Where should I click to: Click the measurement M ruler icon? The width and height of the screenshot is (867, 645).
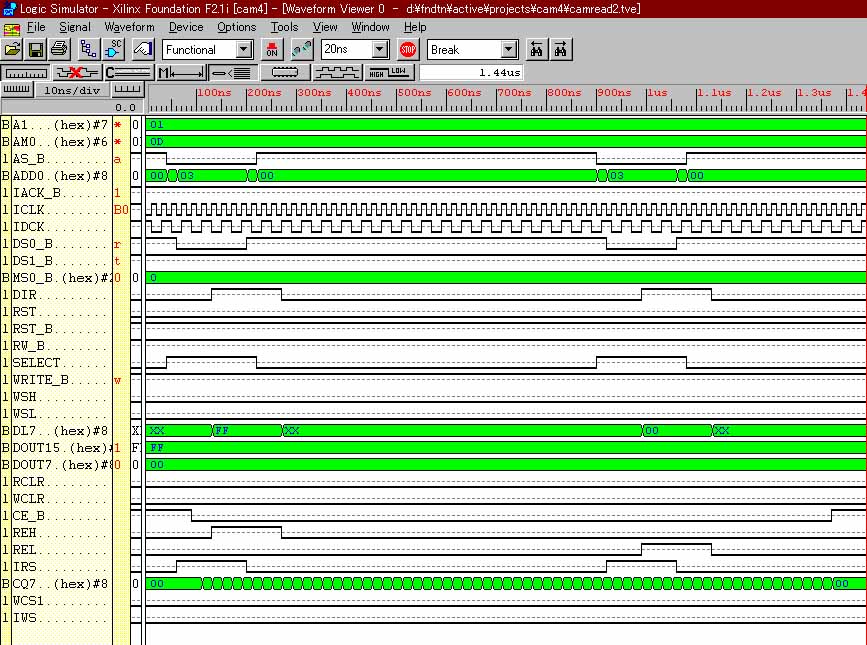coord(181,72)
